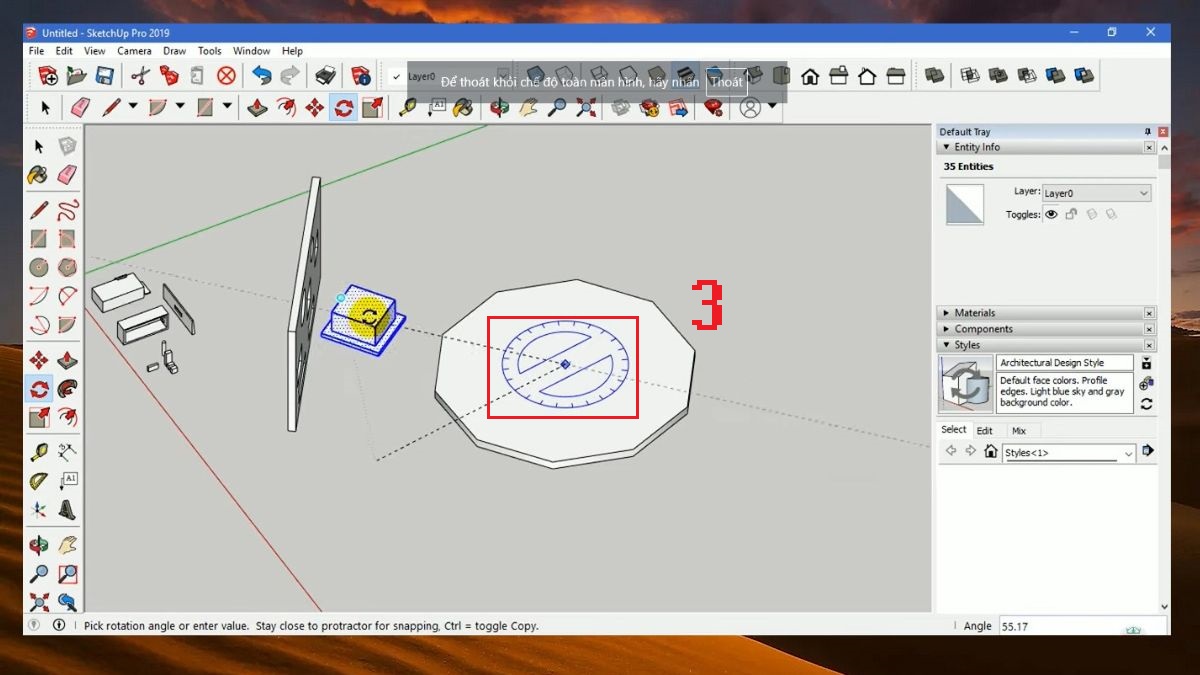Open Model Info icon in top toolbar
The width and height of the screenshot is (1200, 675).
pos(361,75)
